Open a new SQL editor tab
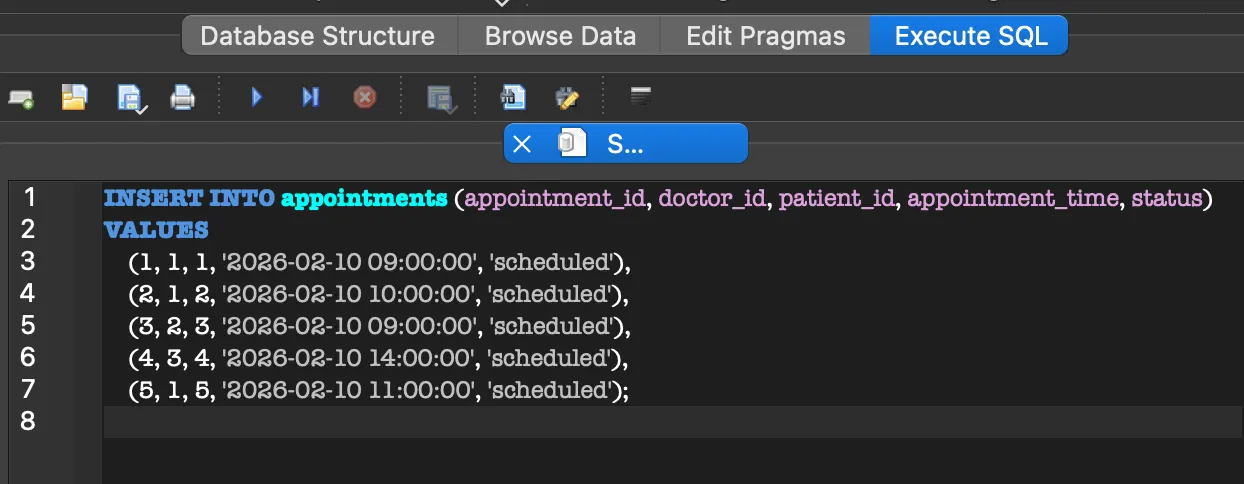Screen dimensions: 1244x484 click(21, 98)
